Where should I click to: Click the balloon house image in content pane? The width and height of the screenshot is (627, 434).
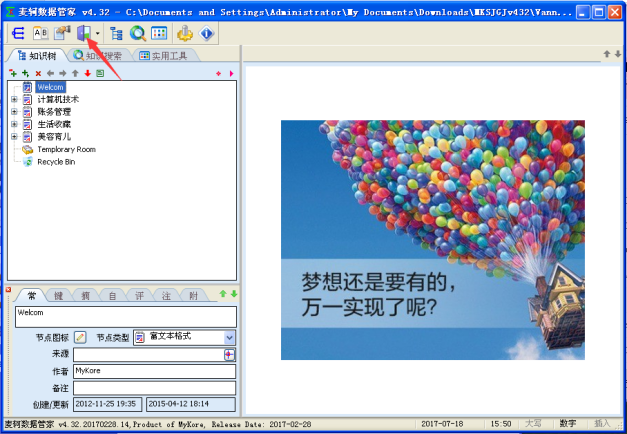point(433,240)
